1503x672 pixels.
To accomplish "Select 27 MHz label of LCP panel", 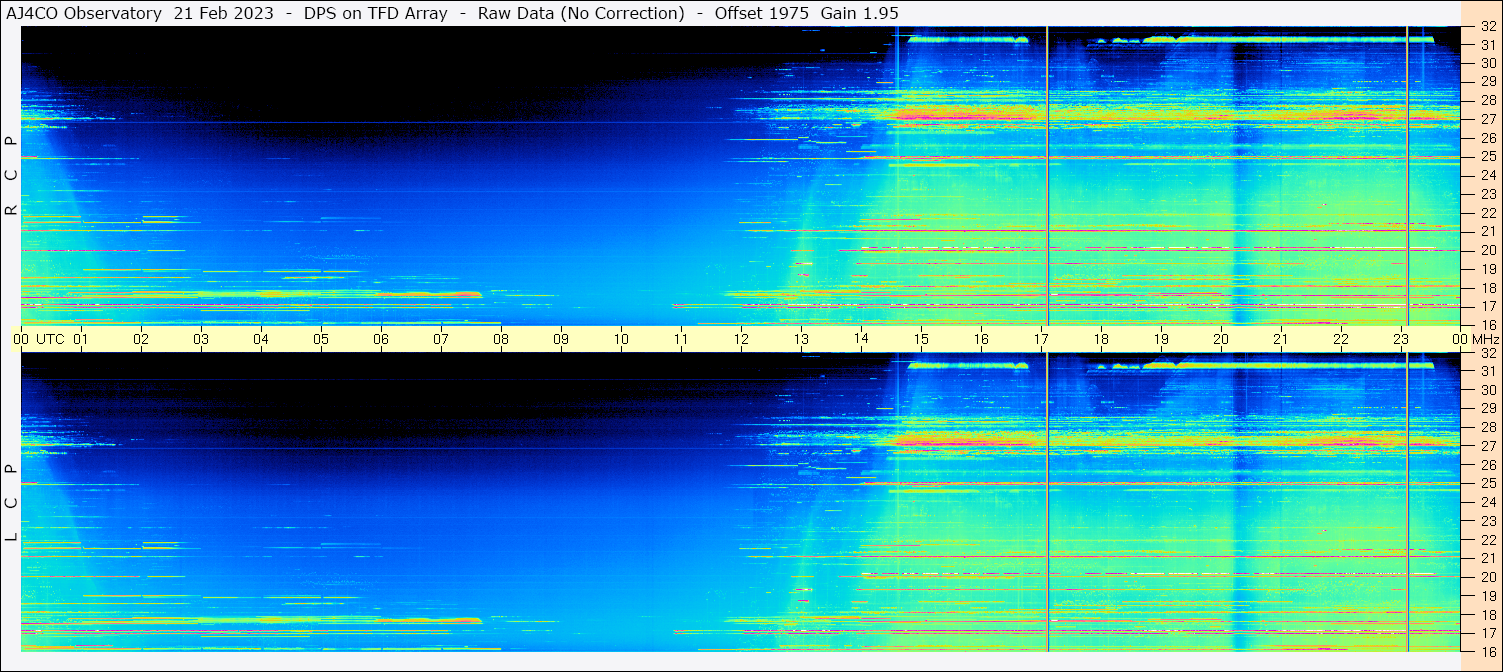I will 1488,446.
